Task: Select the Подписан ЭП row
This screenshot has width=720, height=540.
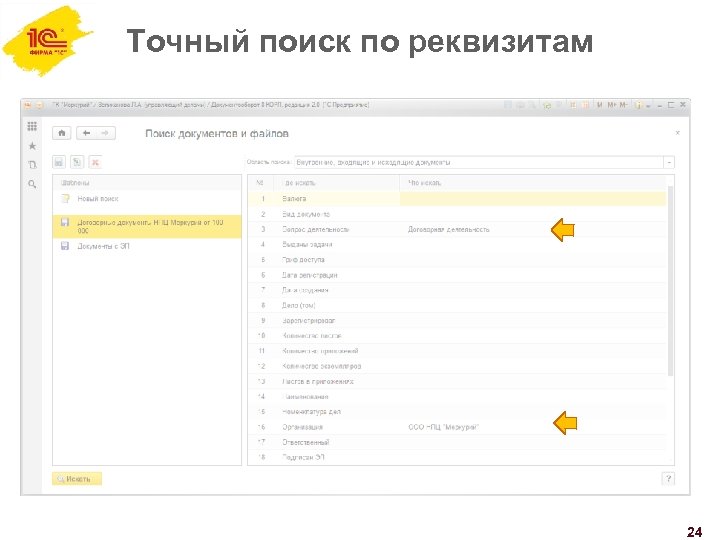Action: click(457, 457)
